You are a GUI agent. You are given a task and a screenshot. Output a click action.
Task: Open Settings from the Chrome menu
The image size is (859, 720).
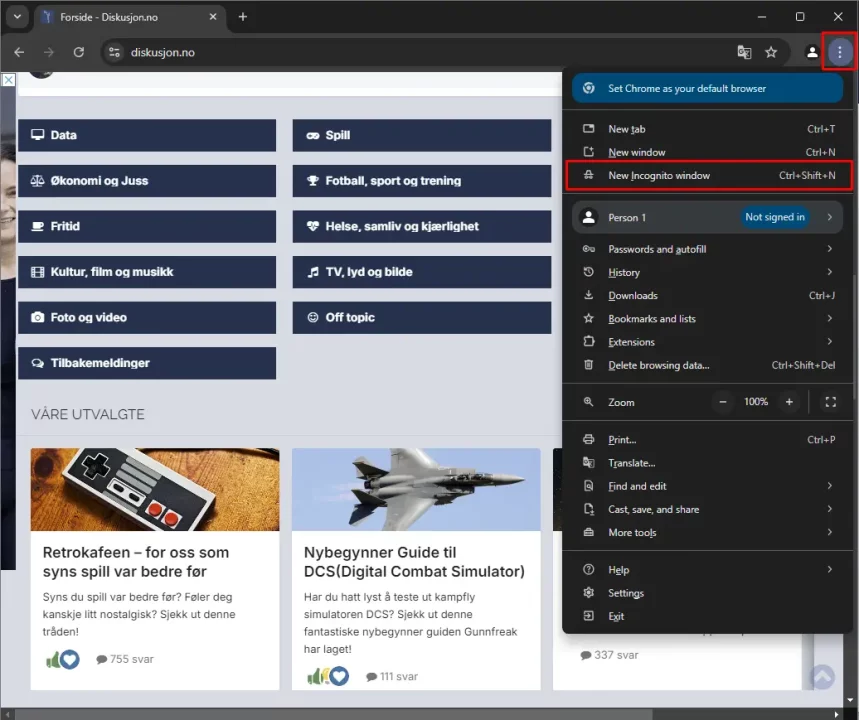click(626, 593)
